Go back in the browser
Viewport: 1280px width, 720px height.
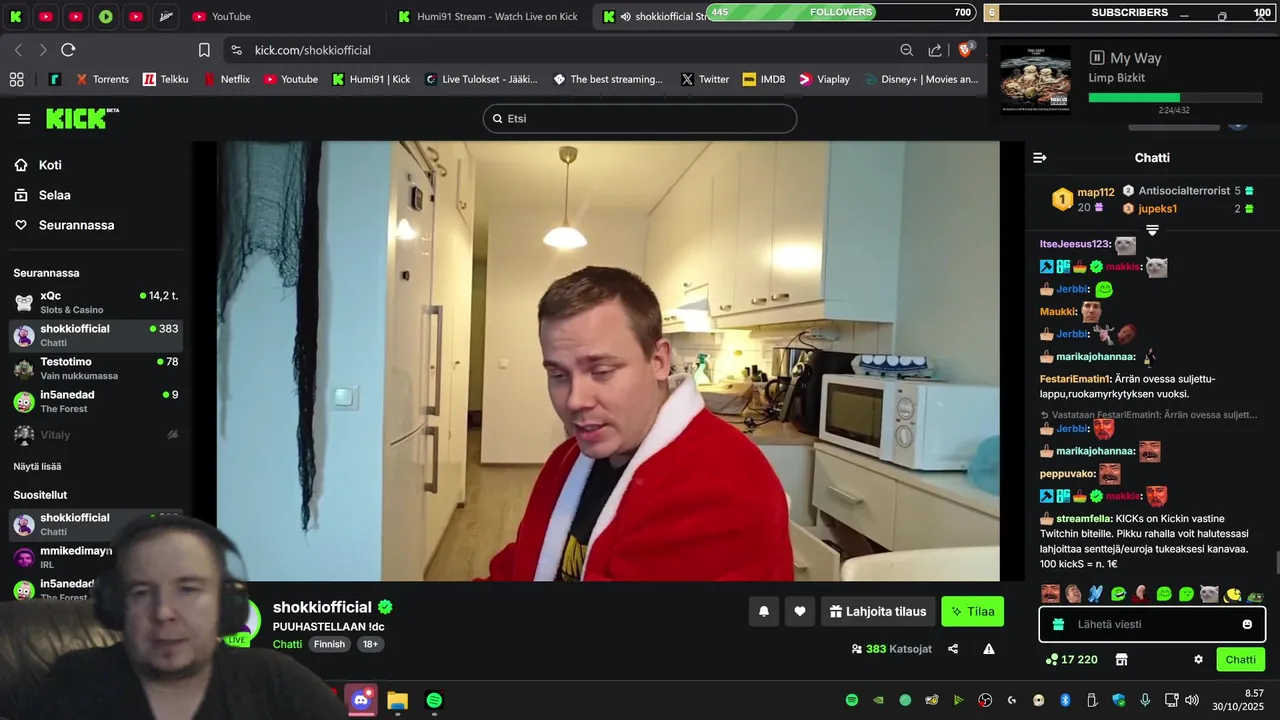(x=18, y=50)
